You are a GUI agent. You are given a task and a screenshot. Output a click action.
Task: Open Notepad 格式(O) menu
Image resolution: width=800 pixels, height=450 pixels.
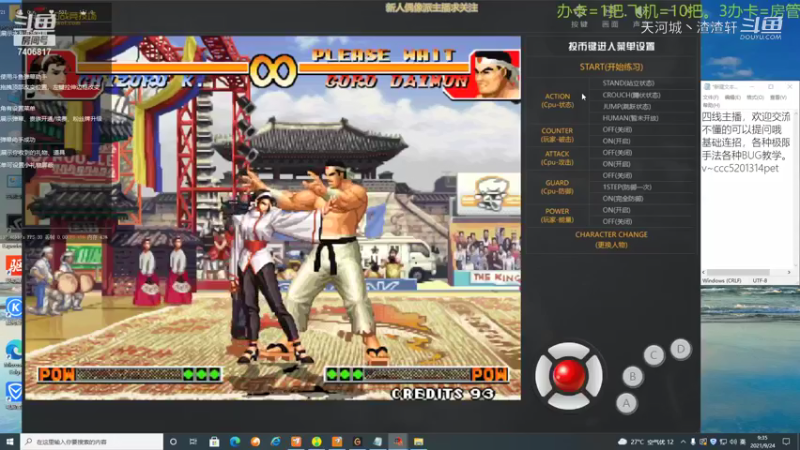click(755, 97)
